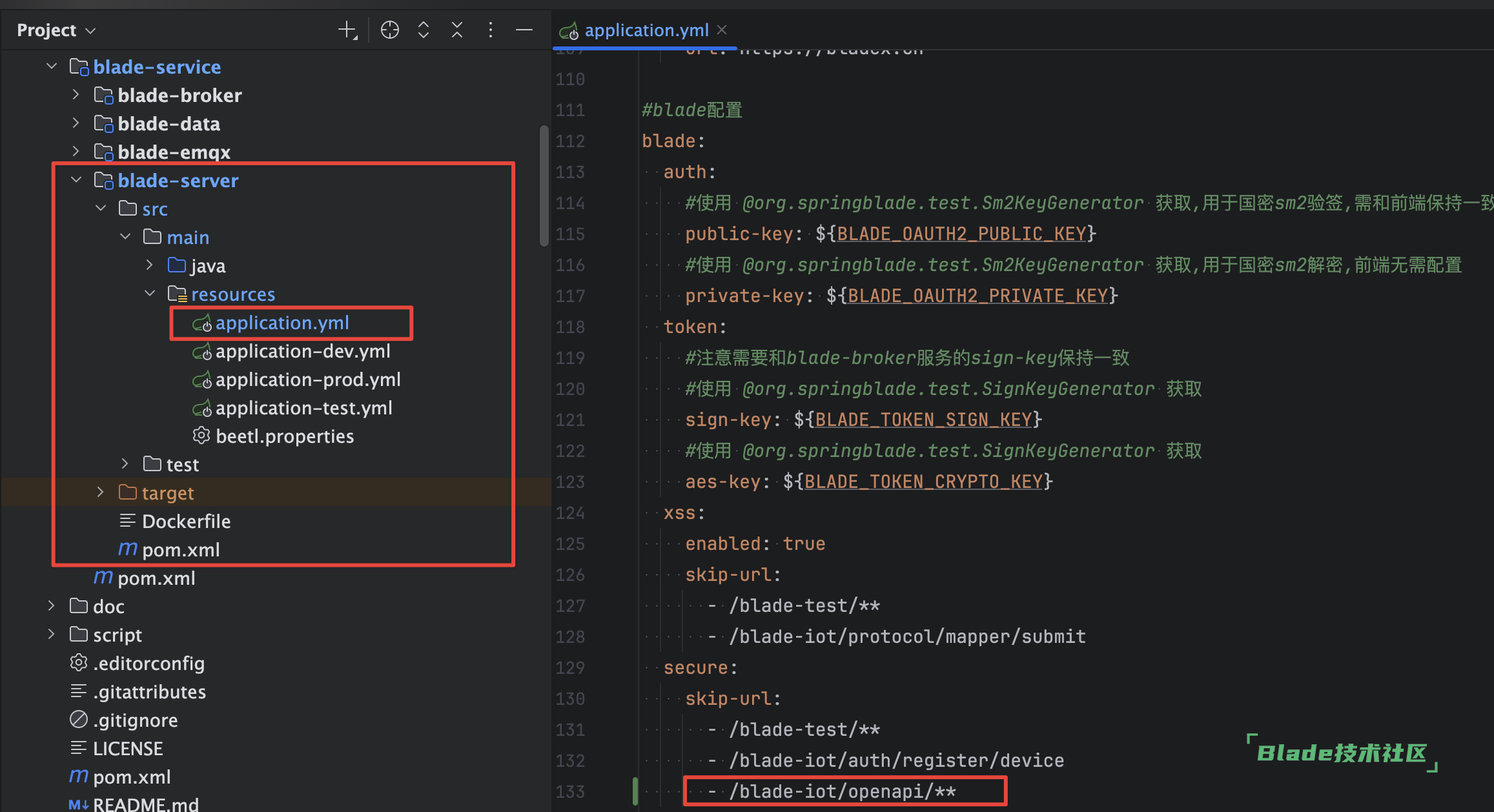Follow BLADE_OAUTH2_PUBLIC_KEY variable reference
The width and height of the screenshot is (1494, 812).
click(x=961, y=234)
